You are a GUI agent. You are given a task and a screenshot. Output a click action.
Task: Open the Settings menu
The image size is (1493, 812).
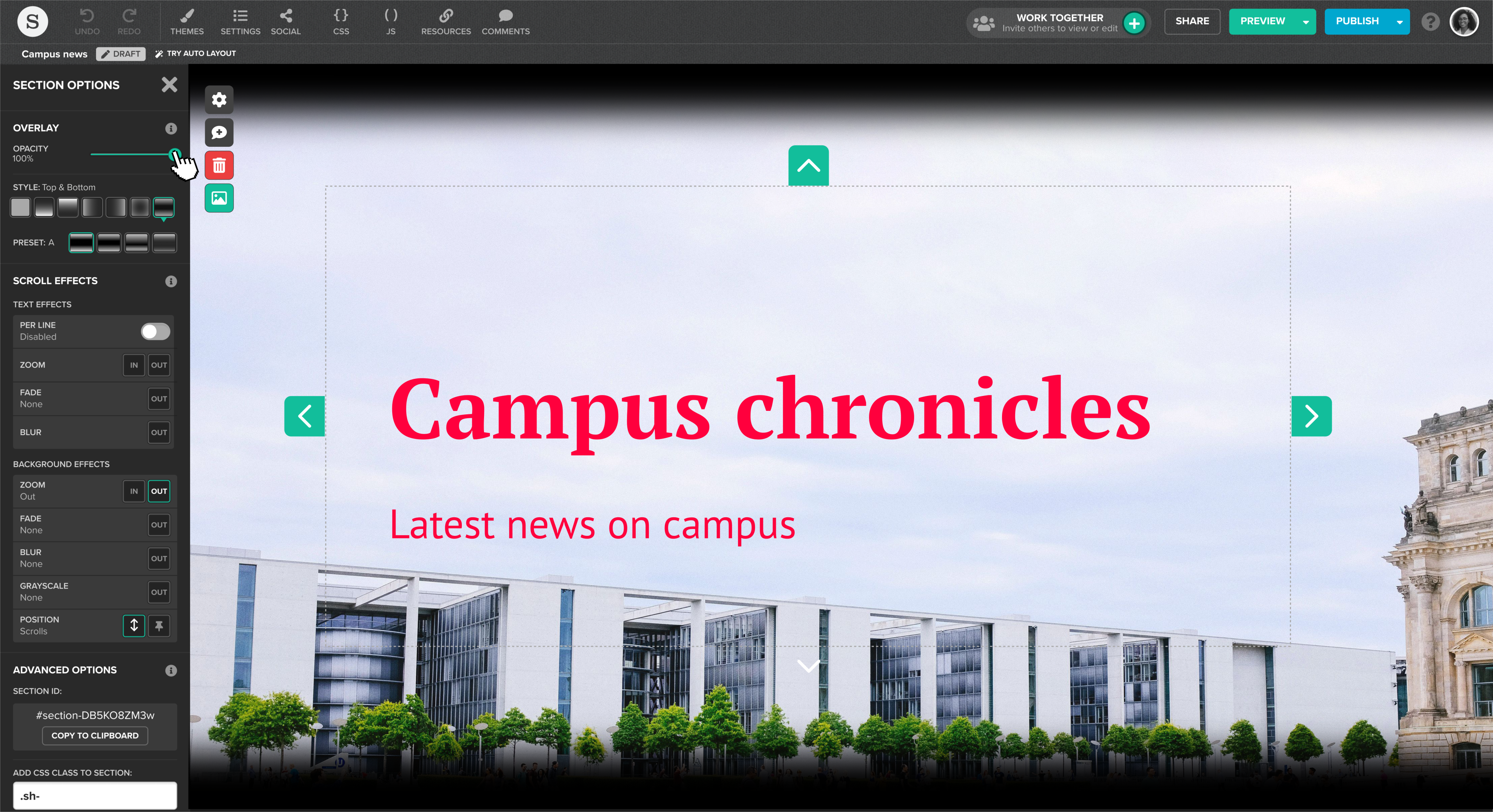click(x=240, y=22)
